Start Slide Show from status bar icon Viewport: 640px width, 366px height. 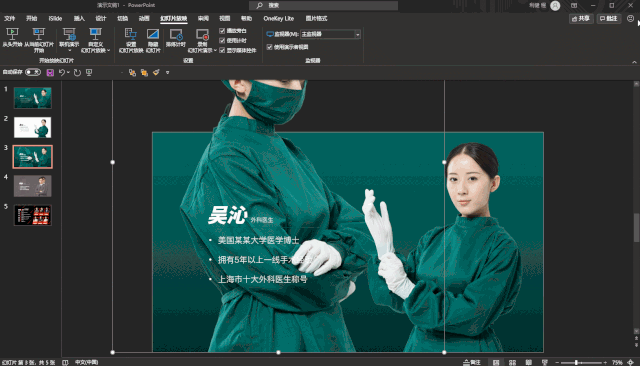pyautogui.click(x=544, y=362)
